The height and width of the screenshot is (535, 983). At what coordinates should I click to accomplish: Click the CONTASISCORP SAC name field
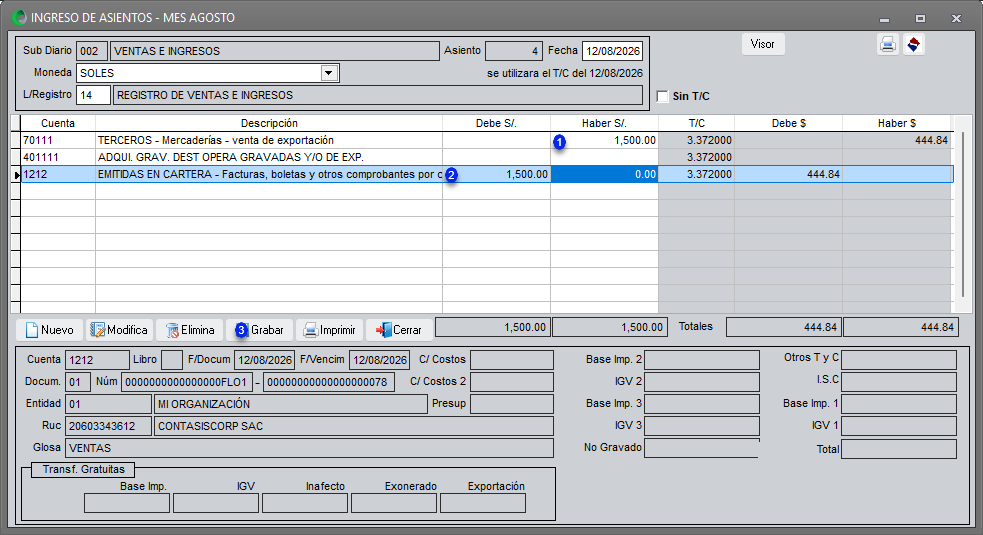tap(354, 426)
